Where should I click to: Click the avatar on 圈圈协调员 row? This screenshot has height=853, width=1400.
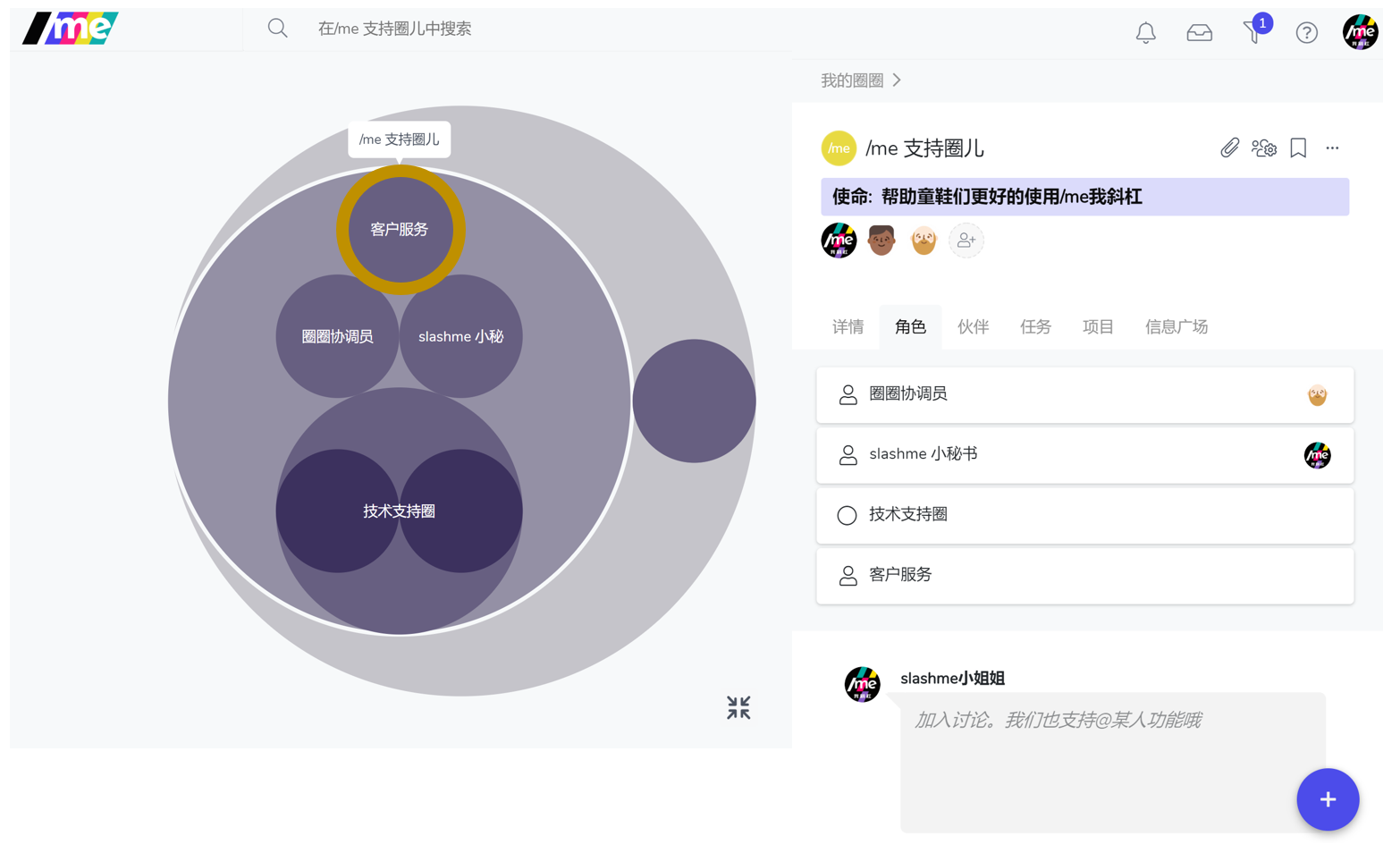click(x=1317, y=395)
